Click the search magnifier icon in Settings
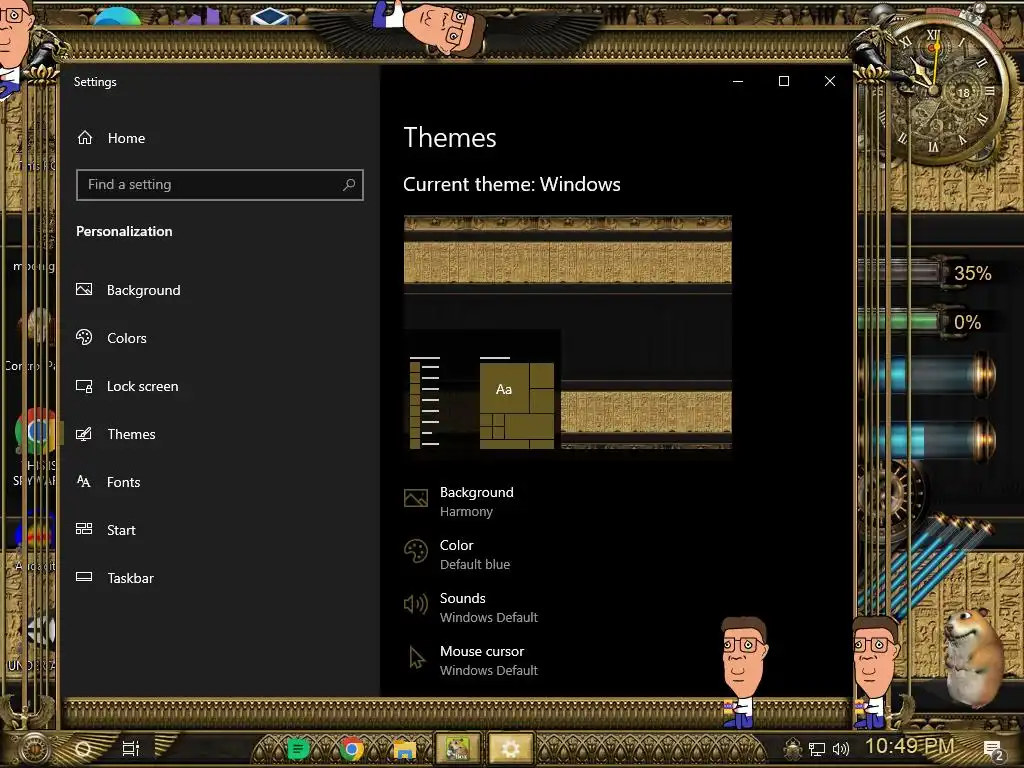The image size is (1024, 768). coord(349,185)
